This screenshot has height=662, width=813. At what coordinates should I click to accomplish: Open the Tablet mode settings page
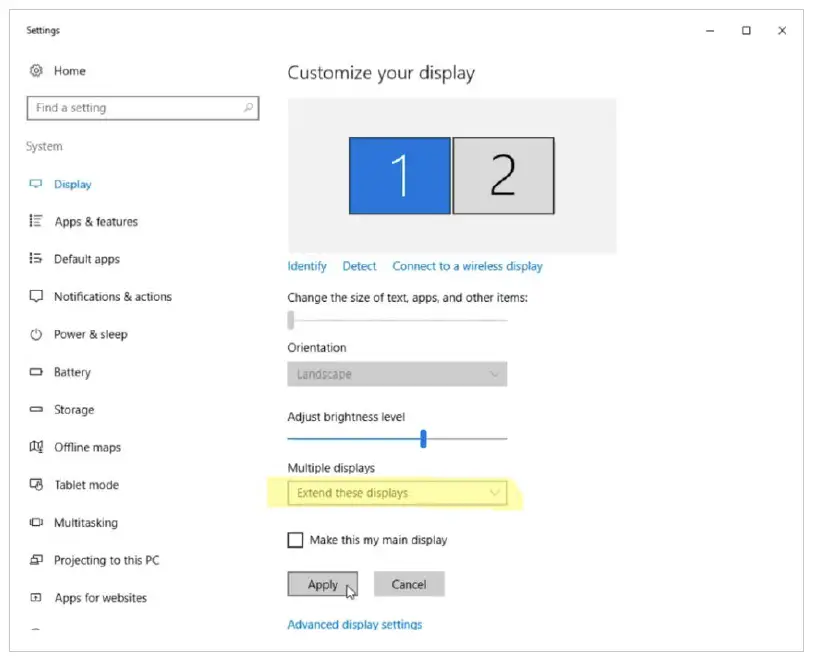pos(86,485)
